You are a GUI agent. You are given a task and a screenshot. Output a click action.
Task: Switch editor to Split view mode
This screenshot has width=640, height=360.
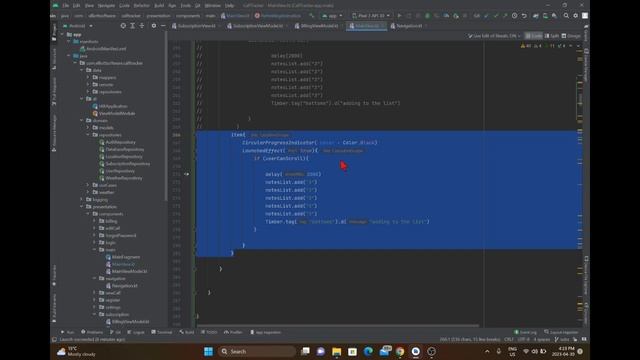click(551, 36)
